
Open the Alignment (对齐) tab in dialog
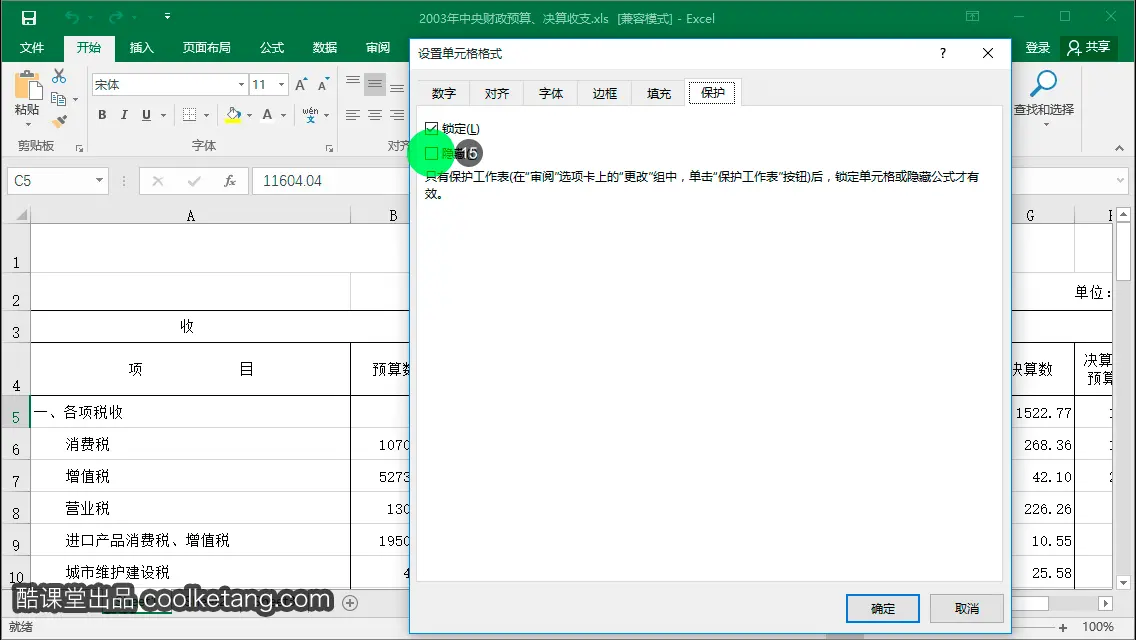pyautogui.click(x=497, y=93)
